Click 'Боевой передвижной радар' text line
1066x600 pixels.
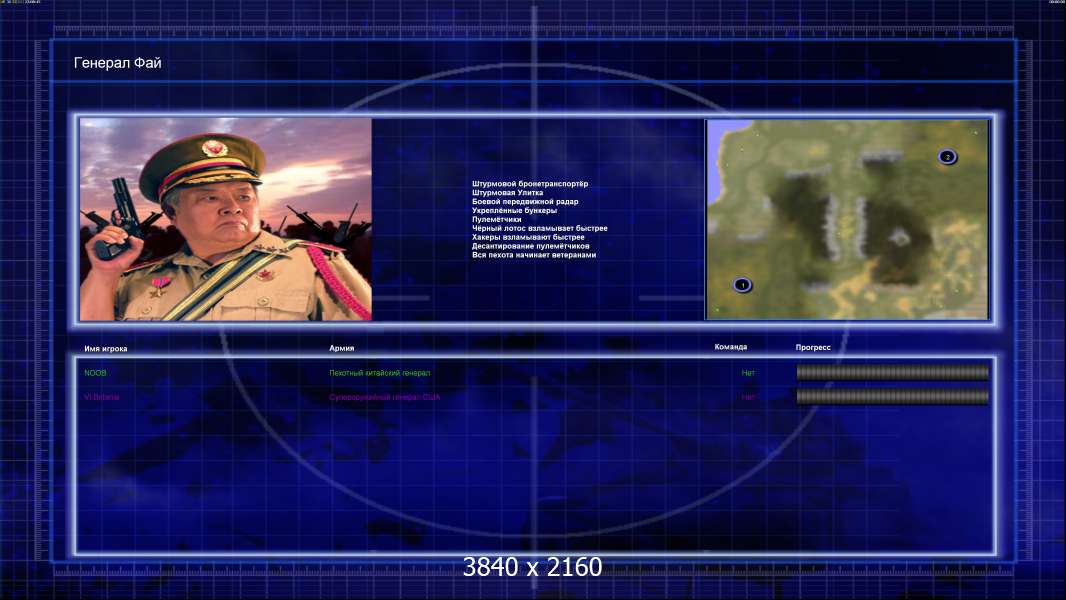525,201
